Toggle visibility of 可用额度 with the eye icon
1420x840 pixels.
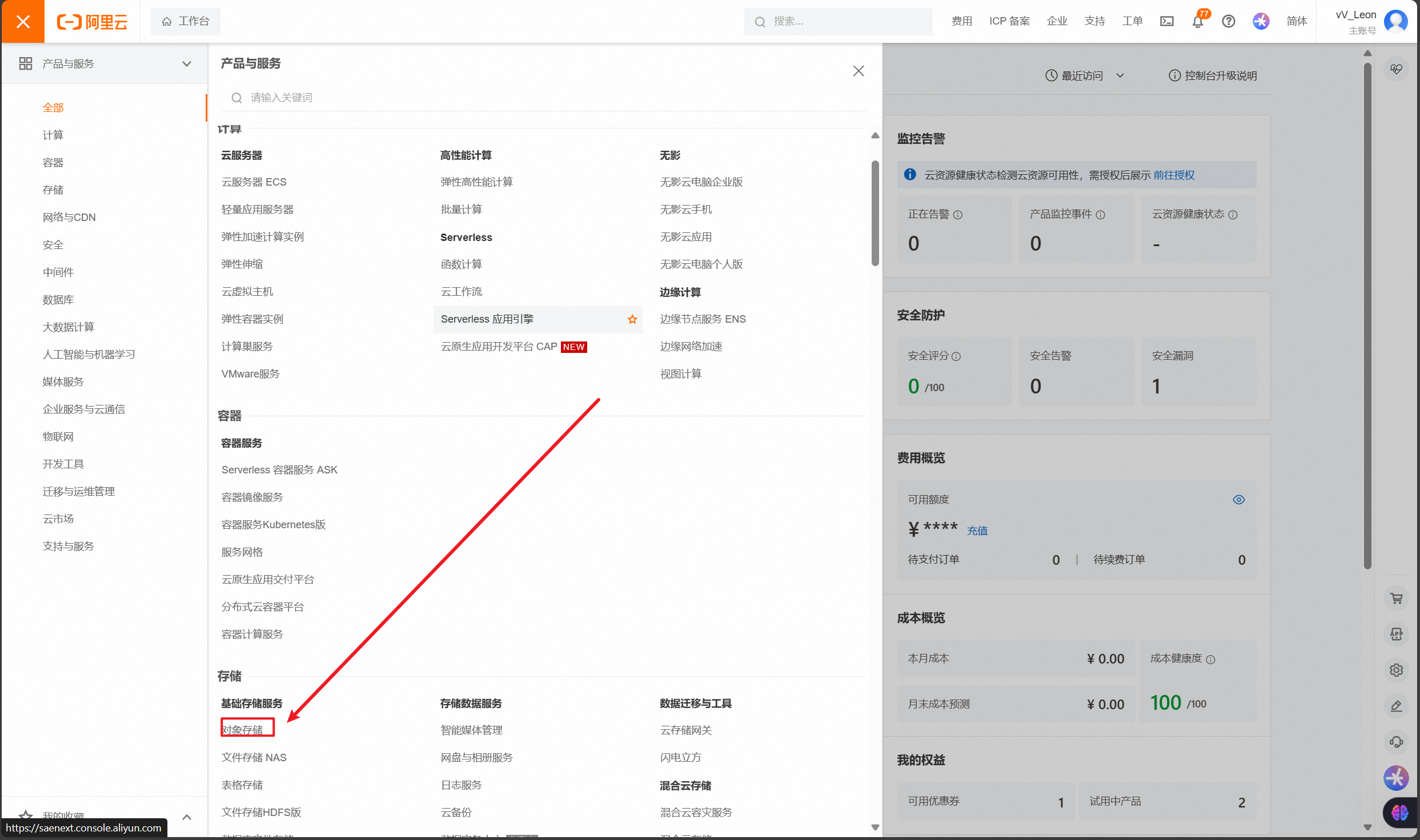tap(1239, 500)
